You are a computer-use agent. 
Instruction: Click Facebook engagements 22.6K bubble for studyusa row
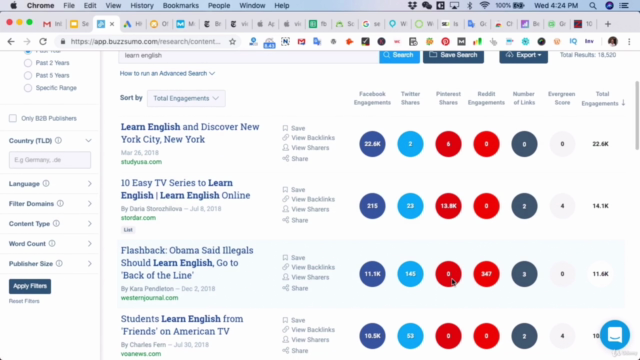pyautogui.click(x=372, y=144)
